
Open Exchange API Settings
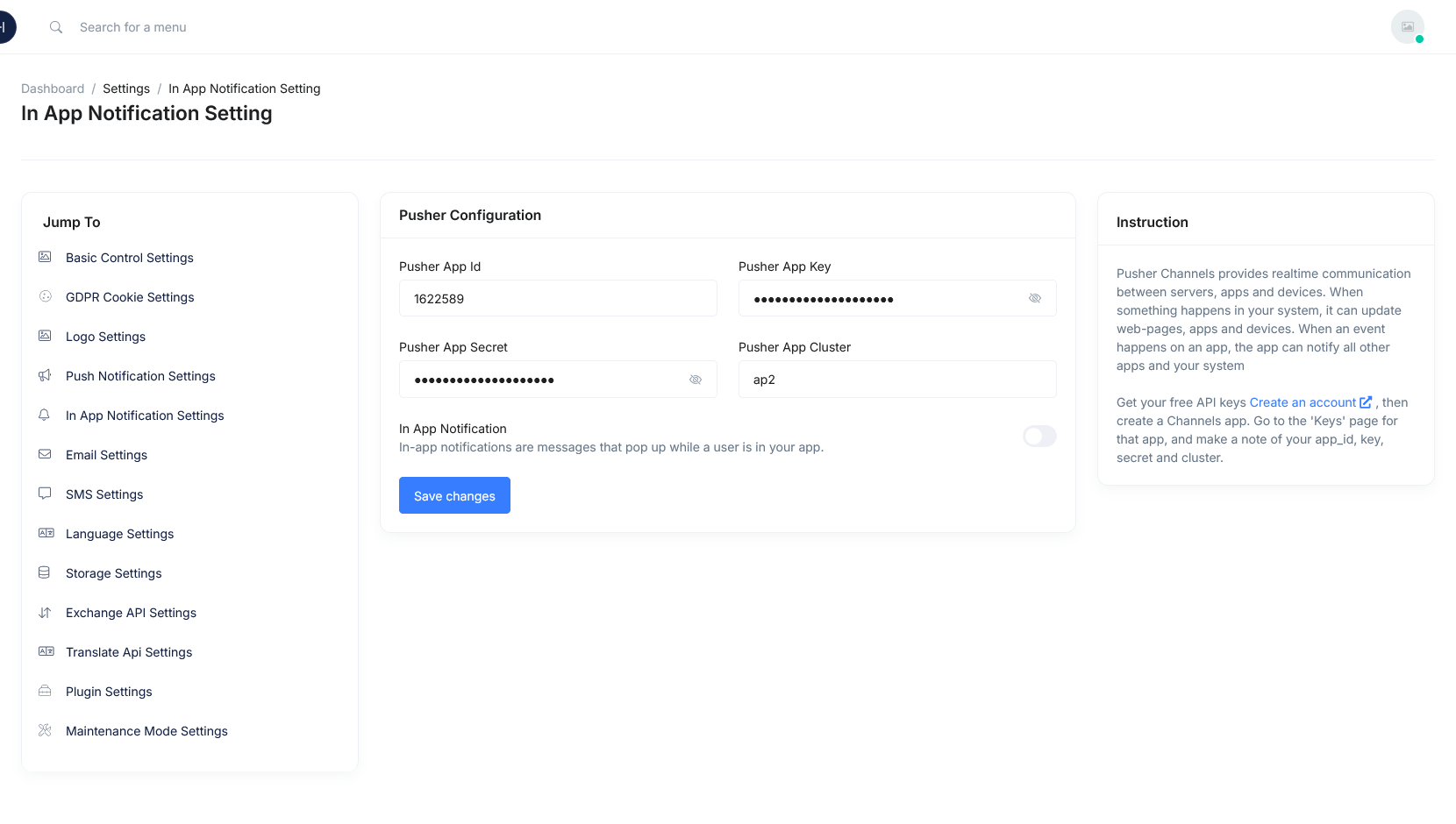[131, 613]
